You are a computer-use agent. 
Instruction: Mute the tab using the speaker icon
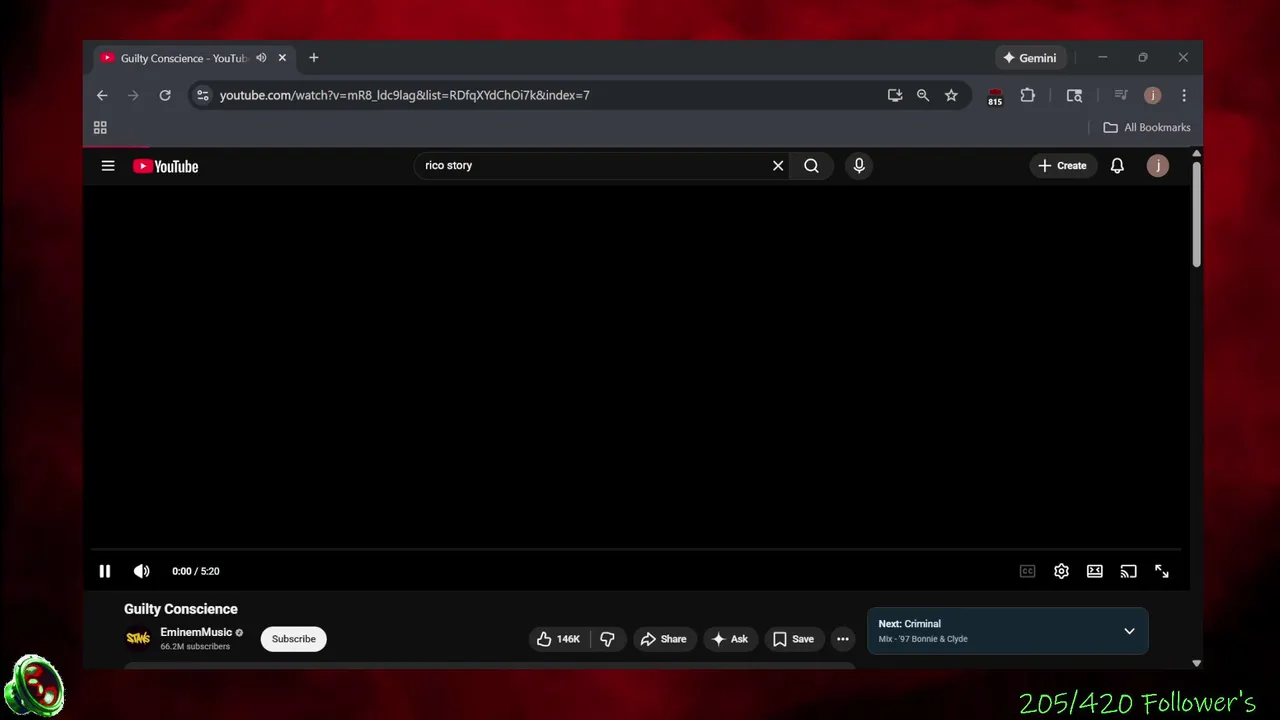point(261,58)
